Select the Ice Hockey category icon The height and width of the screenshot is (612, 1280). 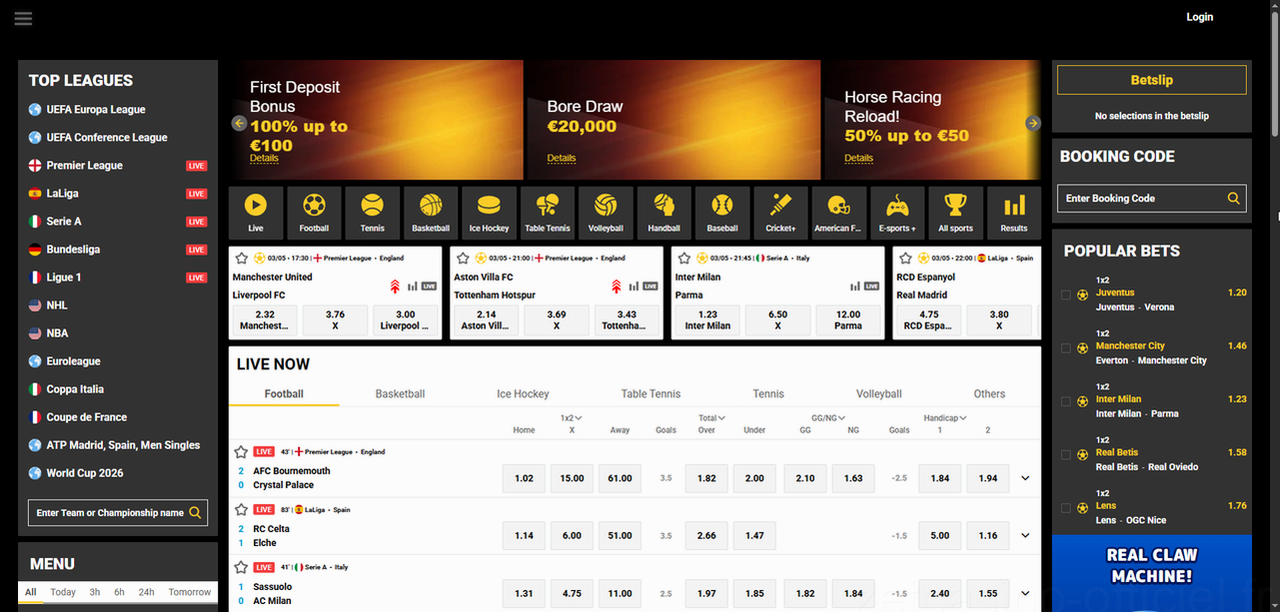[489, 213]
